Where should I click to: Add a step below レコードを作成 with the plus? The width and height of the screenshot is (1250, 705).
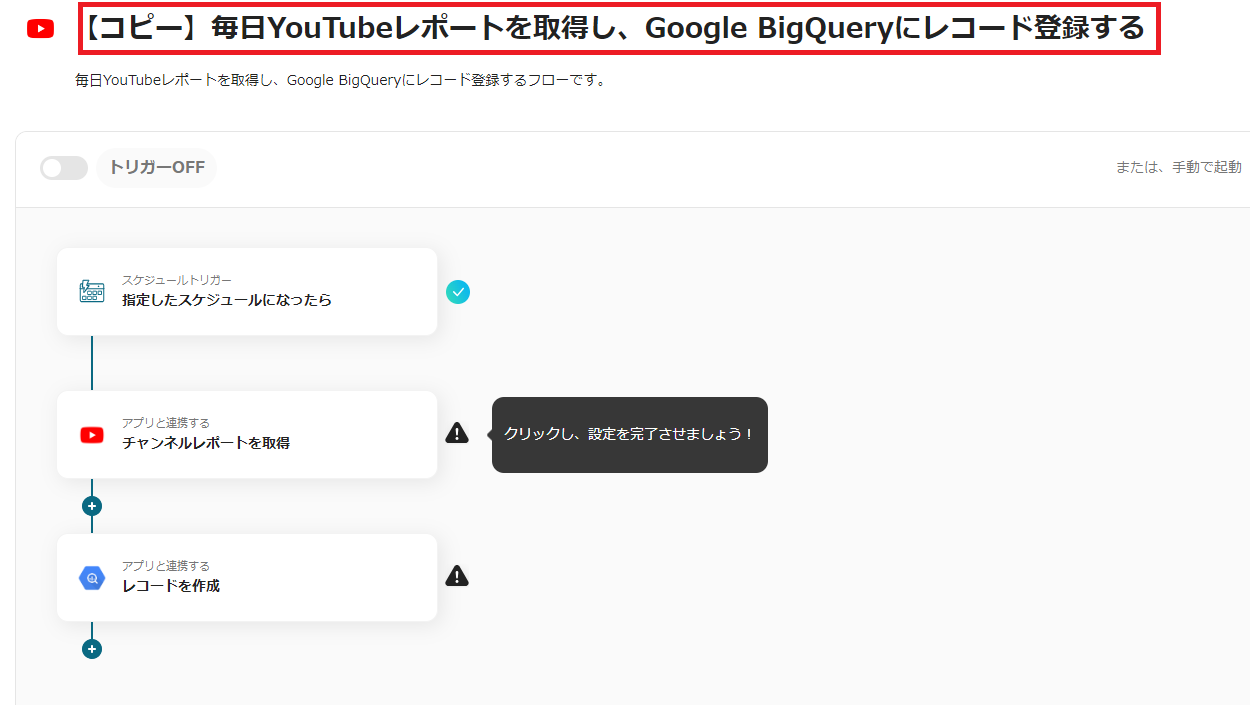pos(92,649)
